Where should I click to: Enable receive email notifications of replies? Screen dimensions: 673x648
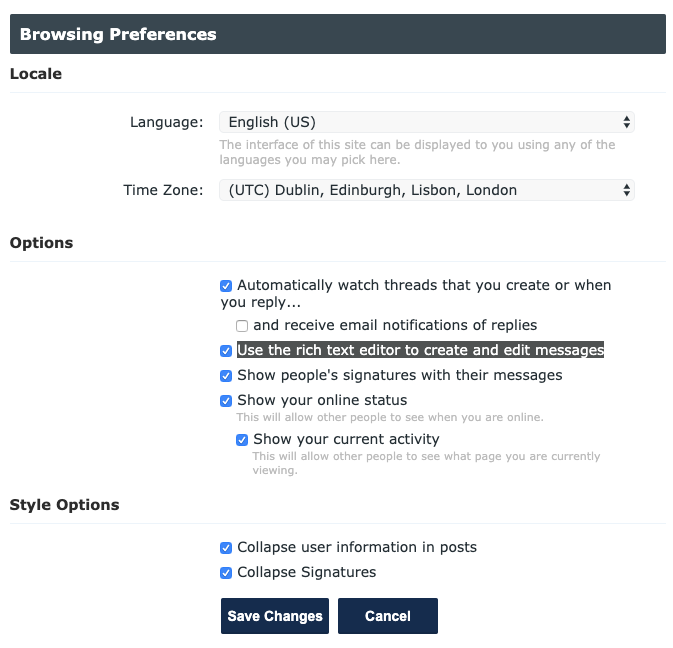click(x=242, y=326)
